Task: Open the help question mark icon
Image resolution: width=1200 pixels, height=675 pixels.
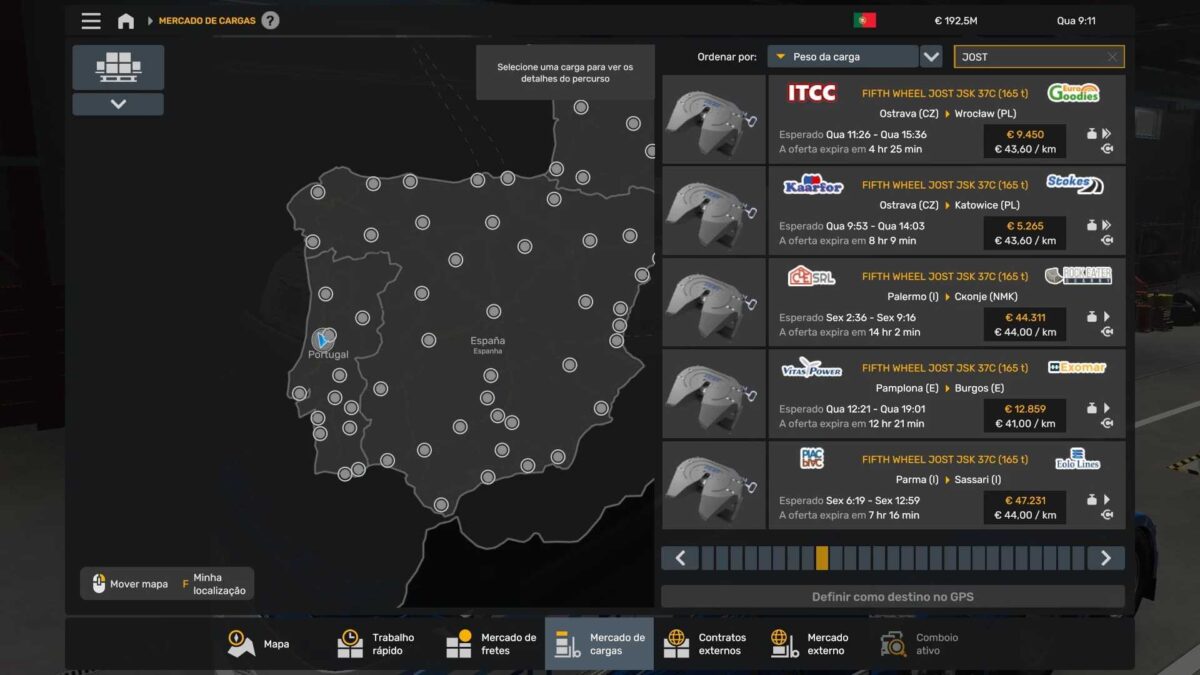Action: (270, 21)
